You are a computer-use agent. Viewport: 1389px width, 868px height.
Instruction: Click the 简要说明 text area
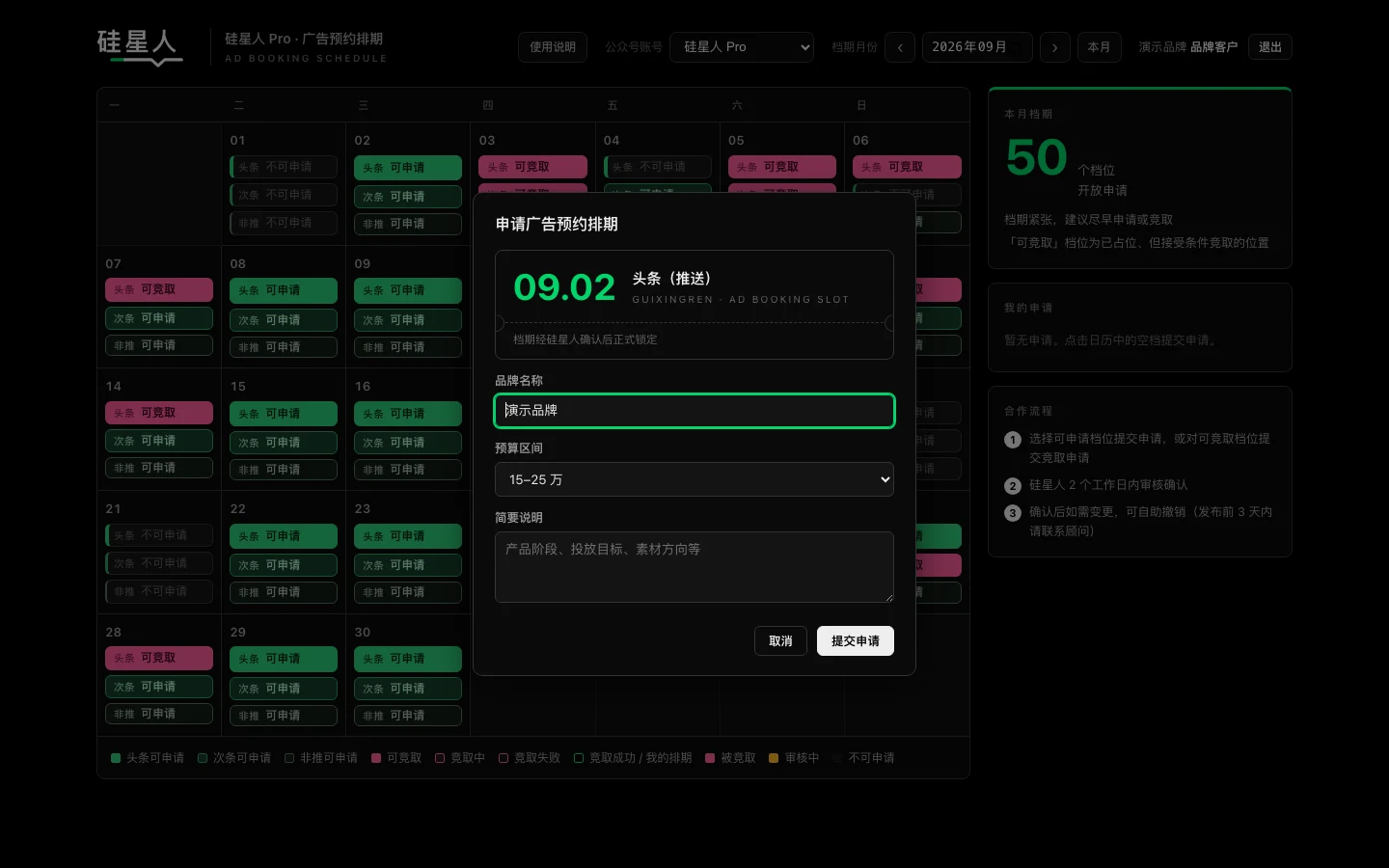tap(694, 567)
